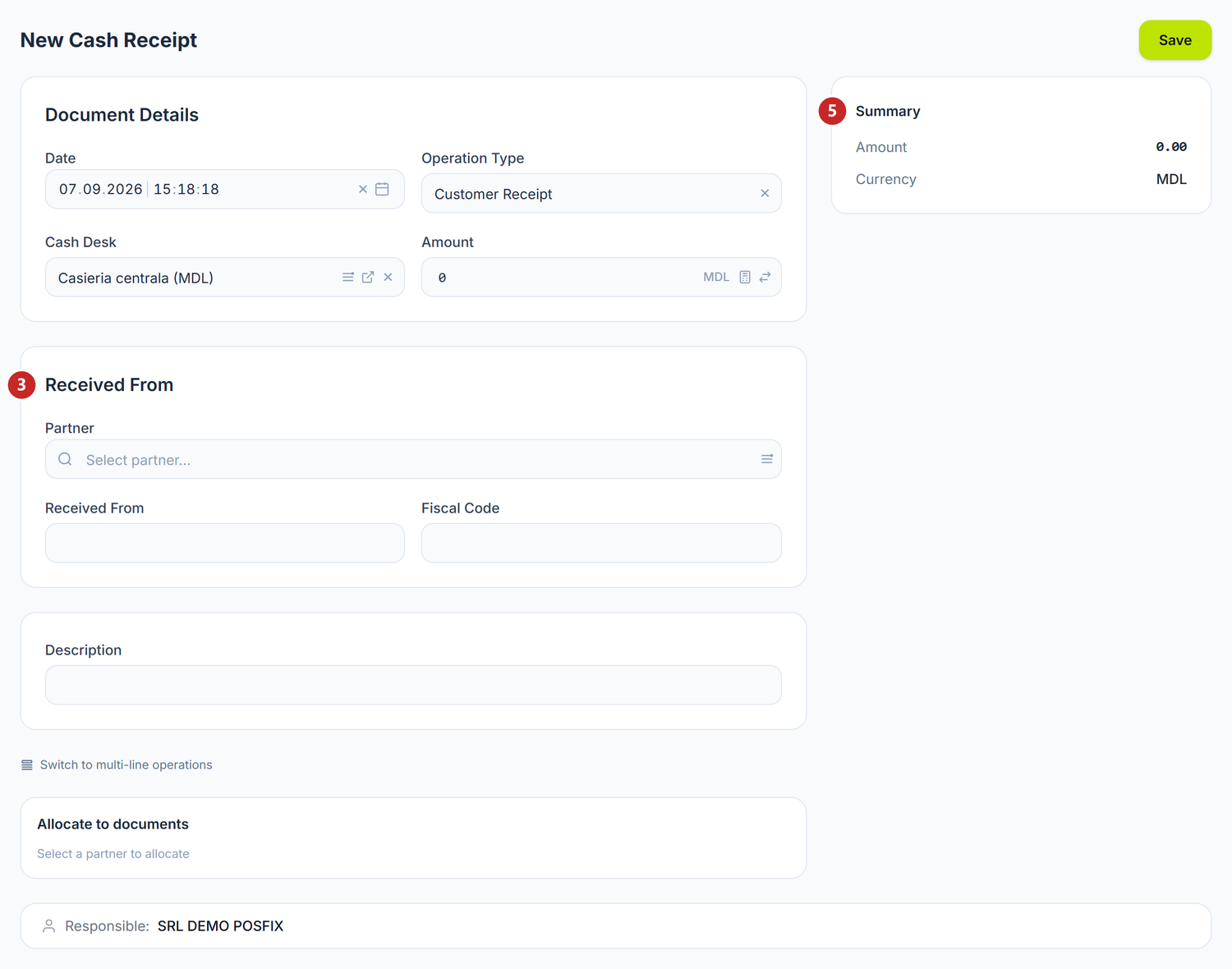This screenshot has height=969, width=1232.
Task: Clear the Operation Type selection
Action: (765, 193)
